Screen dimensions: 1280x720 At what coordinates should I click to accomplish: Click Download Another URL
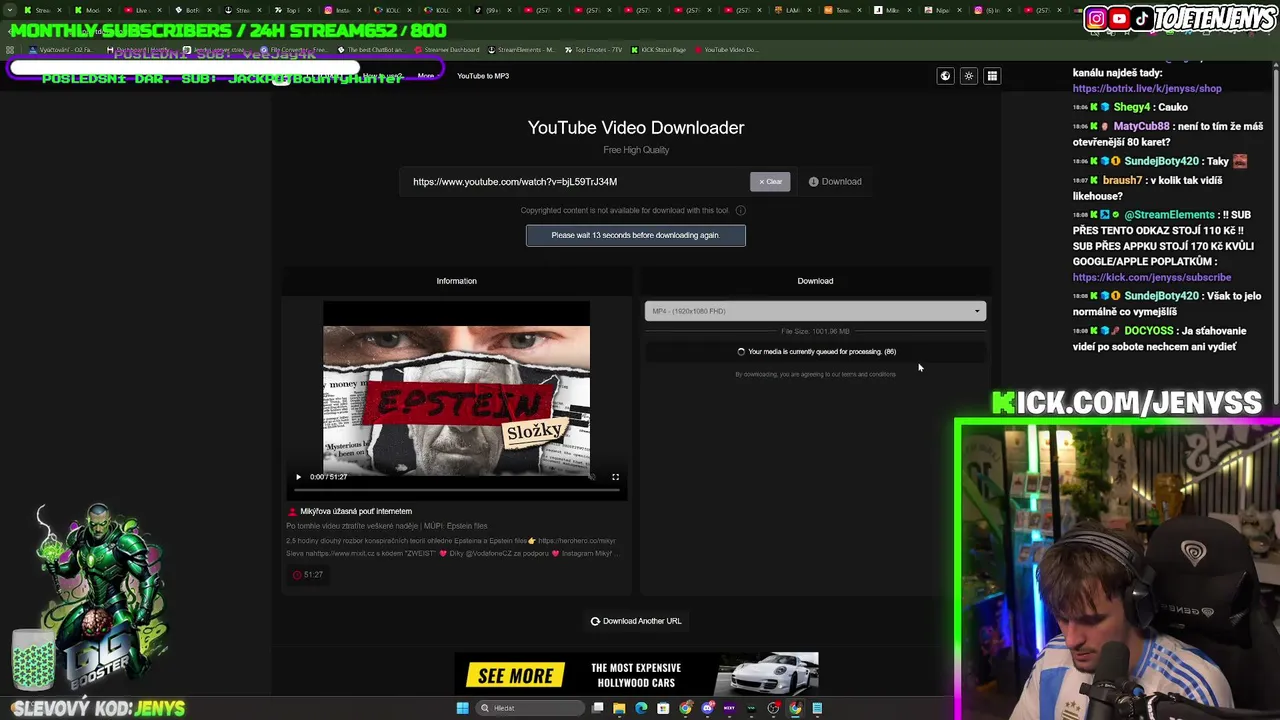pos(636,621)
